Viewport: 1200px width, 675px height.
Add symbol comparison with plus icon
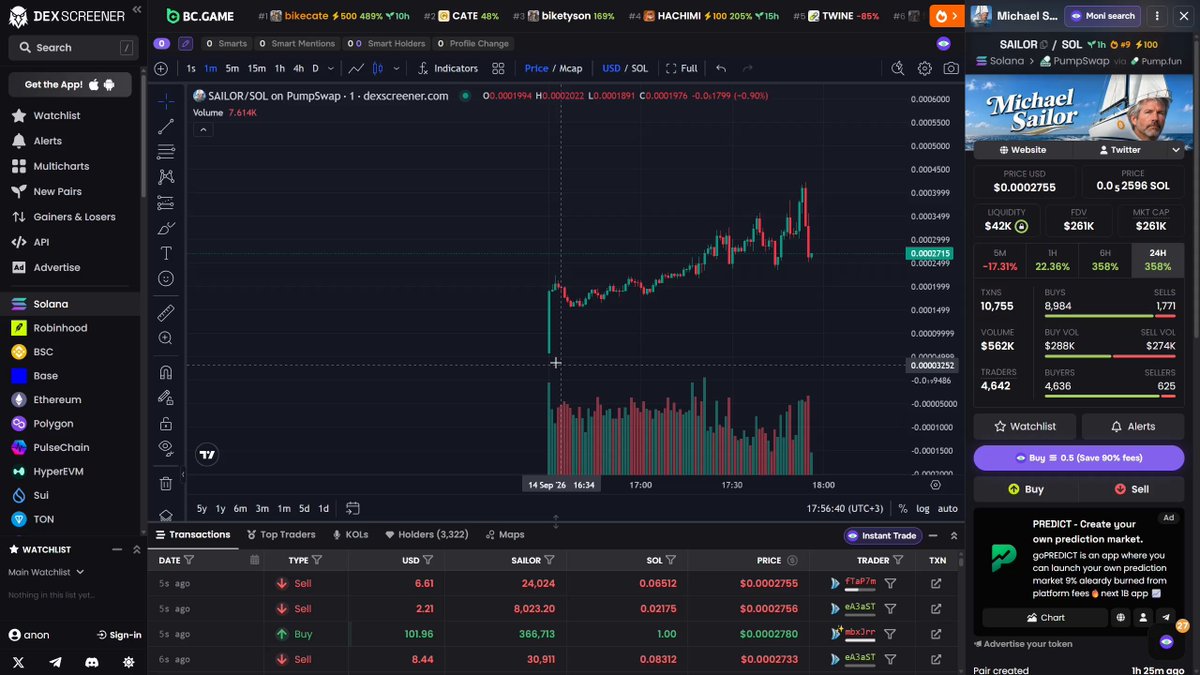(161, 68)
